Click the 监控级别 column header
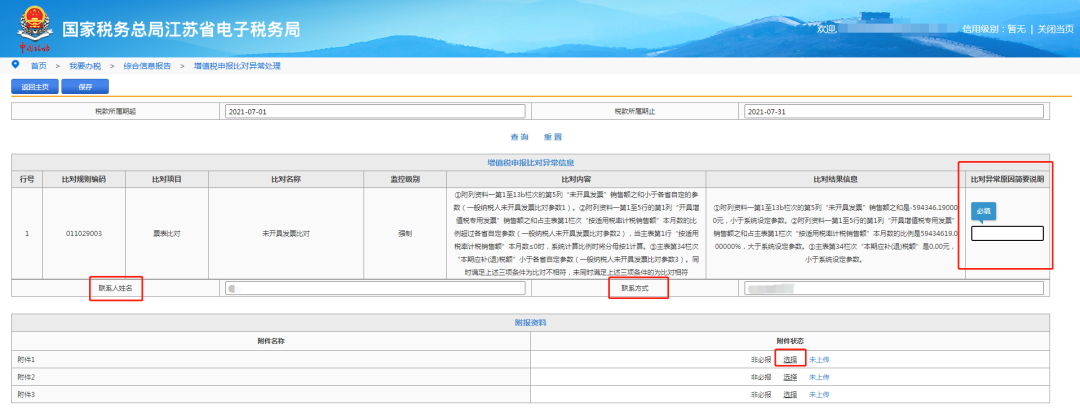1080x415 pixels. pyautogui.click(x=405, y=179)
